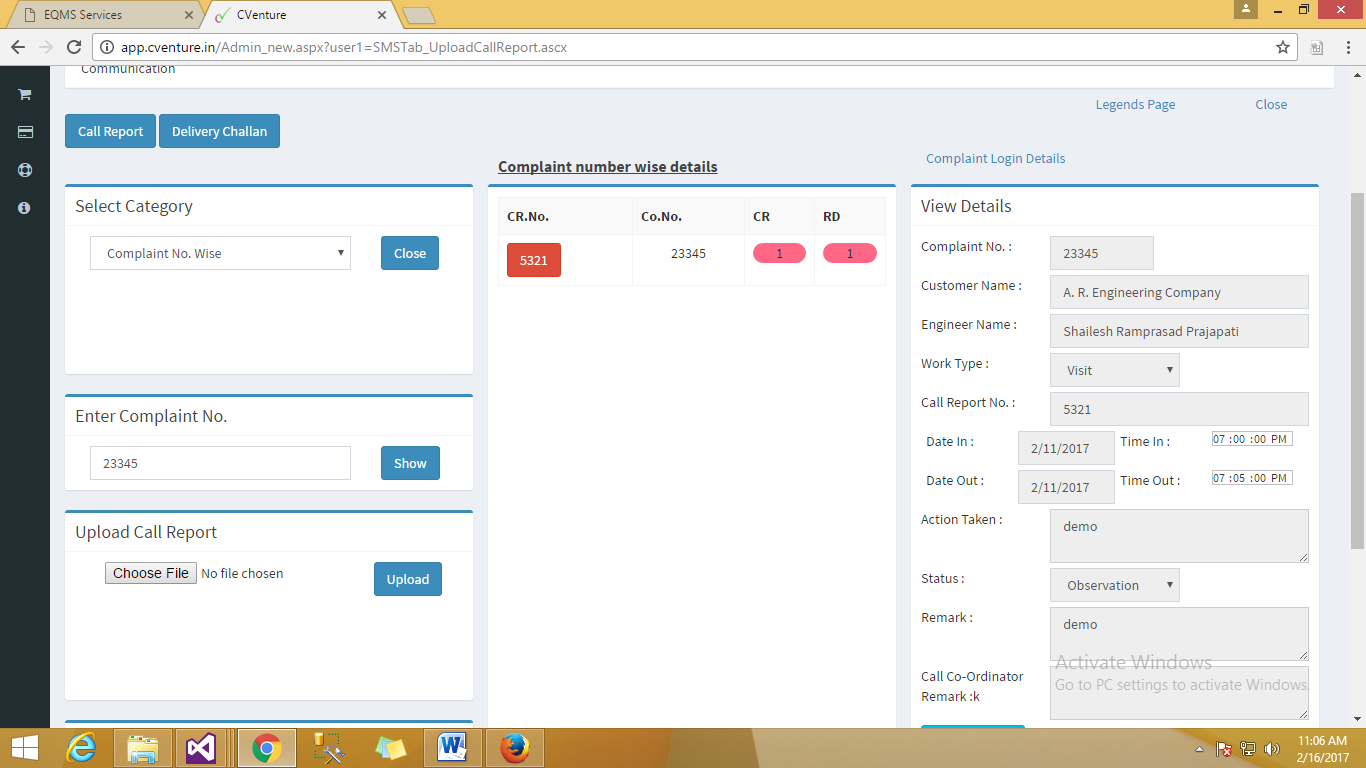
Task: Click the life-ring support sidebar icon
Action: 25,170
